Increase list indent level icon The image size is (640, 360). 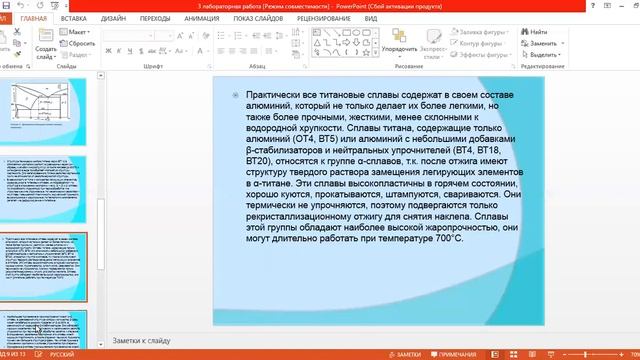click(267, 36)
